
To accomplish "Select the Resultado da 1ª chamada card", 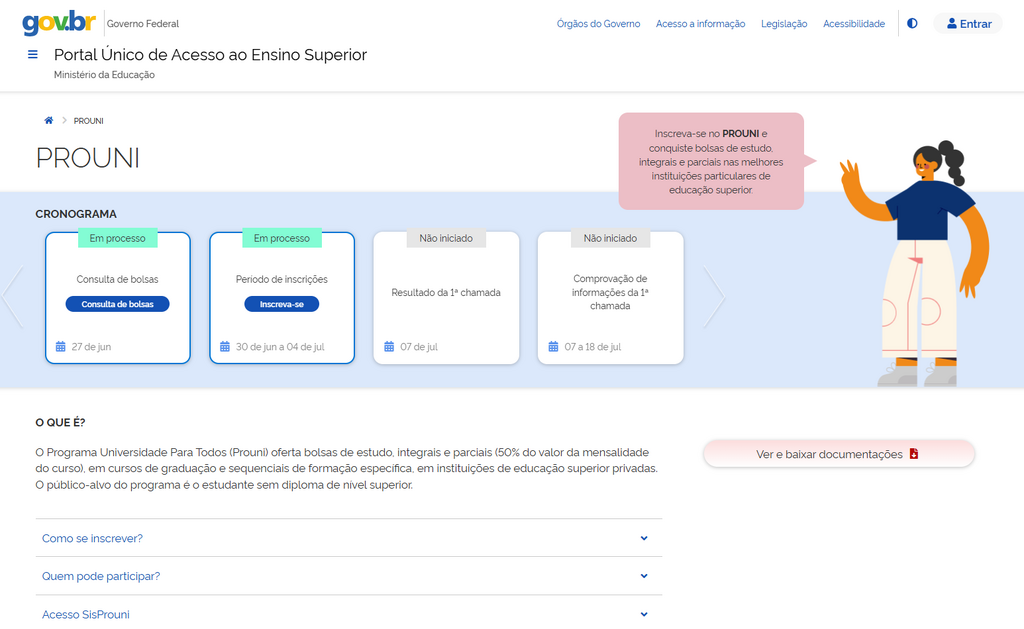I will click(x=446, y=297).
